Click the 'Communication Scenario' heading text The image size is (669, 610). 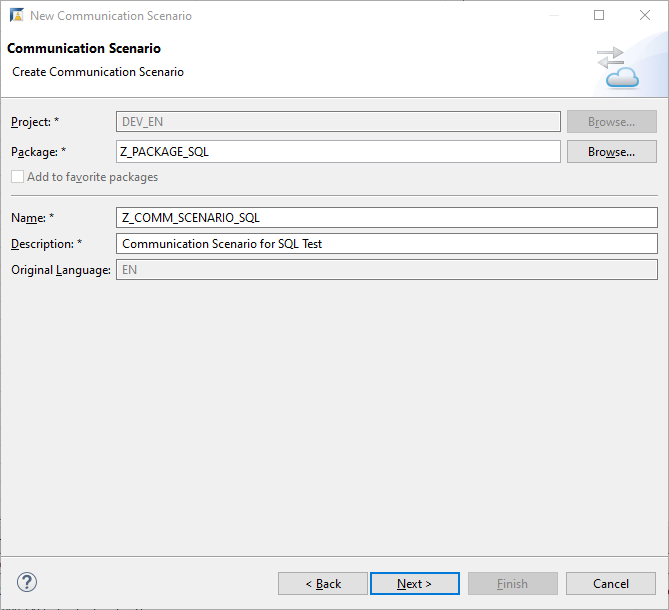84,49
